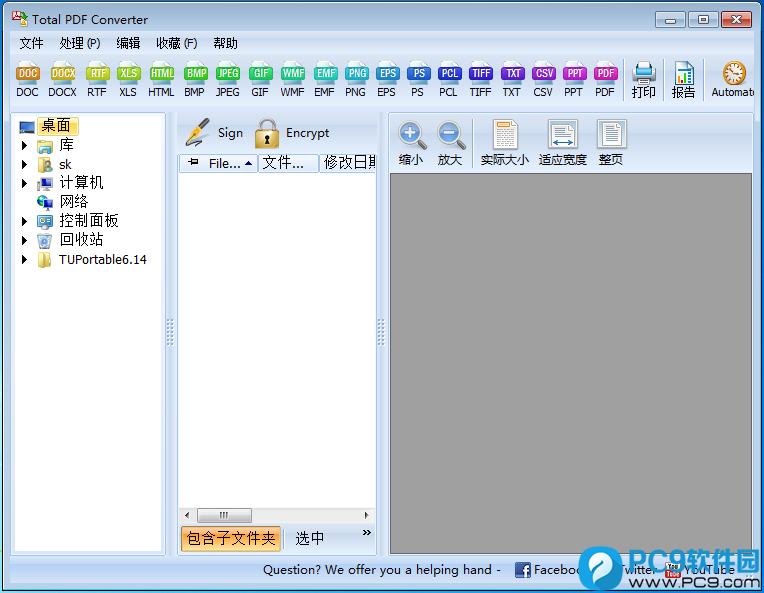This screenshot has width=764, height=593.
Task: Set preview to 实际大小
Action: point(505,143)
